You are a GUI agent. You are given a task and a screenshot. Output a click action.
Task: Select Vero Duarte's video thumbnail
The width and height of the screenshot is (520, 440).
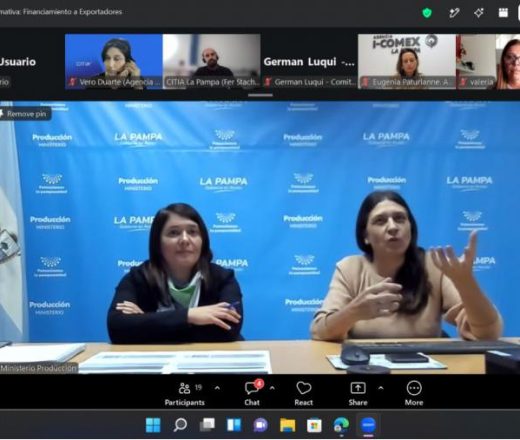(114, 62)
